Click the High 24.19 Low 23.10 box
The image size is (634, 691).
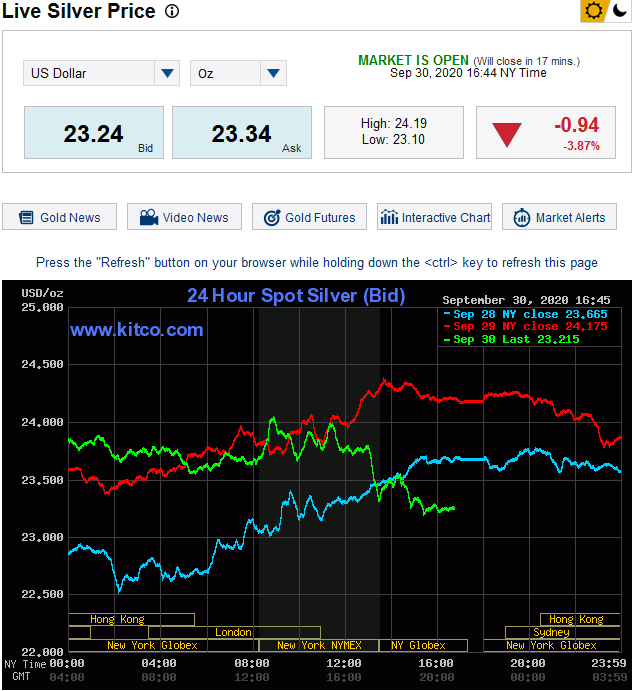click(394, 132)
